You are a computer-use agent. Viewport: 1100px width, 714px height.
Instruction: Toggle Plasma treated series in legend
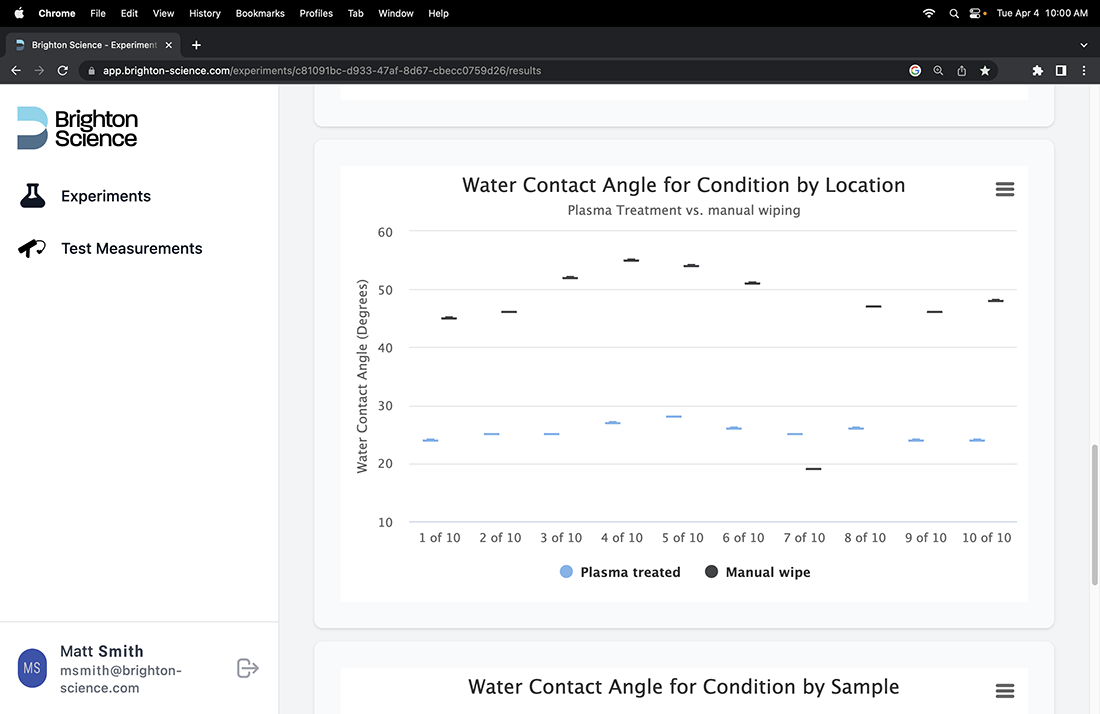(620, 572)
